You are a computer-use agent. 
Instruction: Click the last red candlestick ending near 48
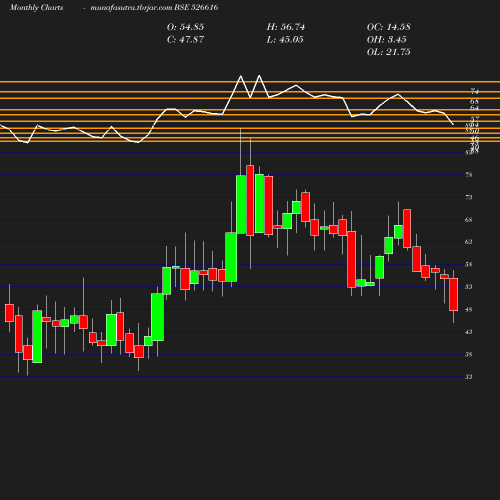tap(453, 294)
